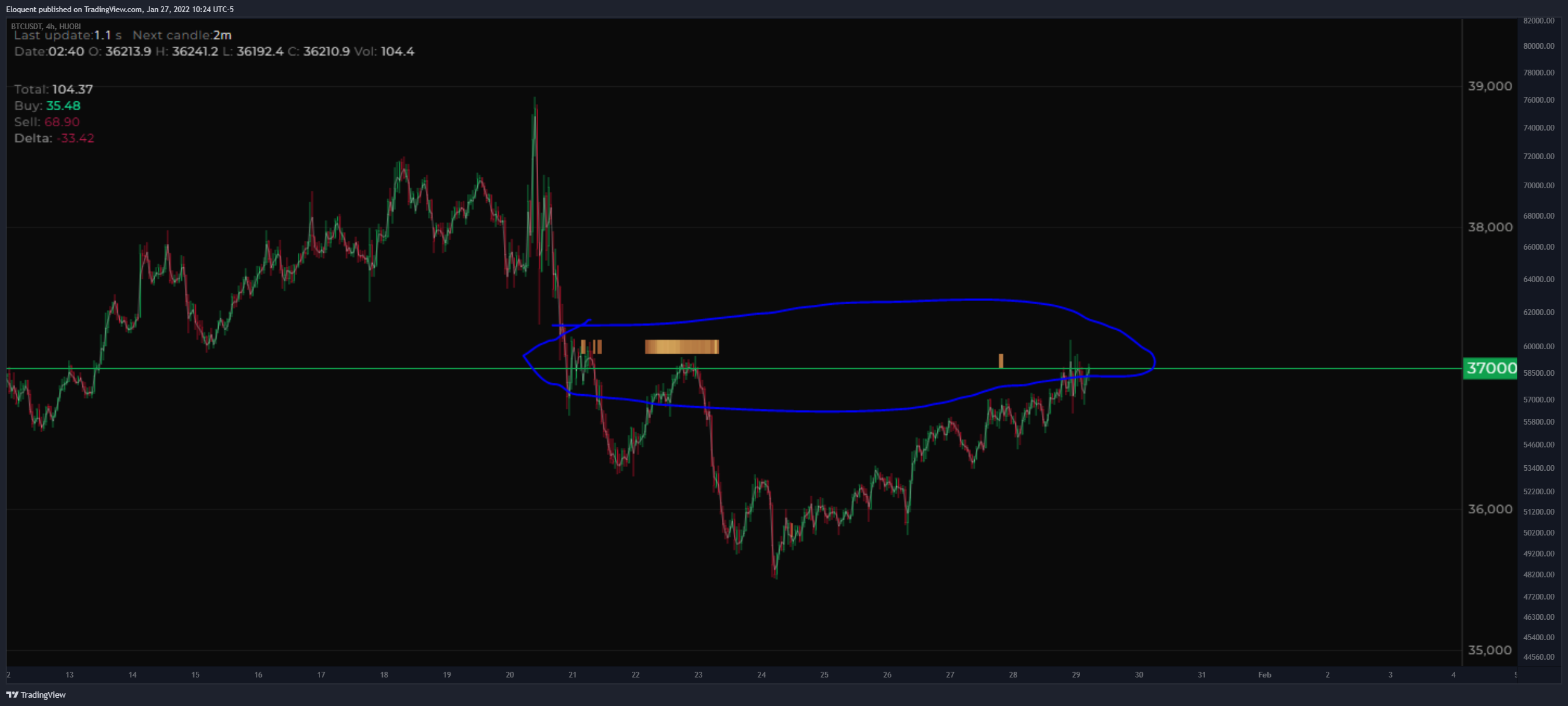
Task: Click the 38,000 price axis label
Action: coord(1490,228)
